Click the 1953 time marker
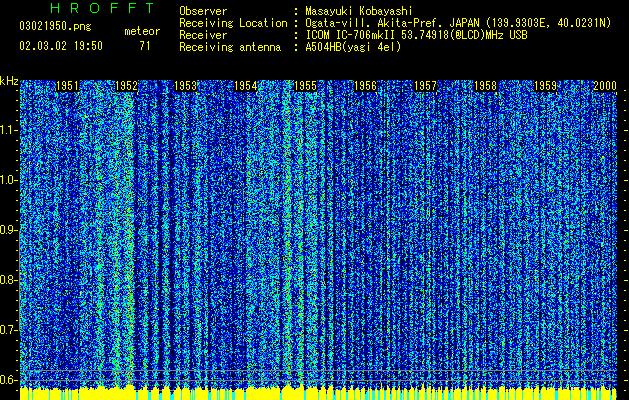This screenshot has width=629, height=400. pos(186,86)
